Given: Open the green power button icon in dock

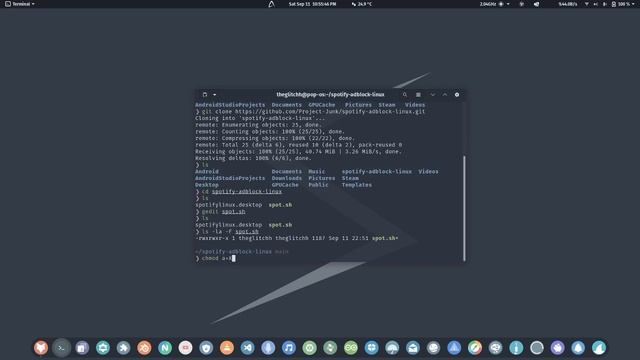Looking at the screenshot, I should click(x=309, y=348).
